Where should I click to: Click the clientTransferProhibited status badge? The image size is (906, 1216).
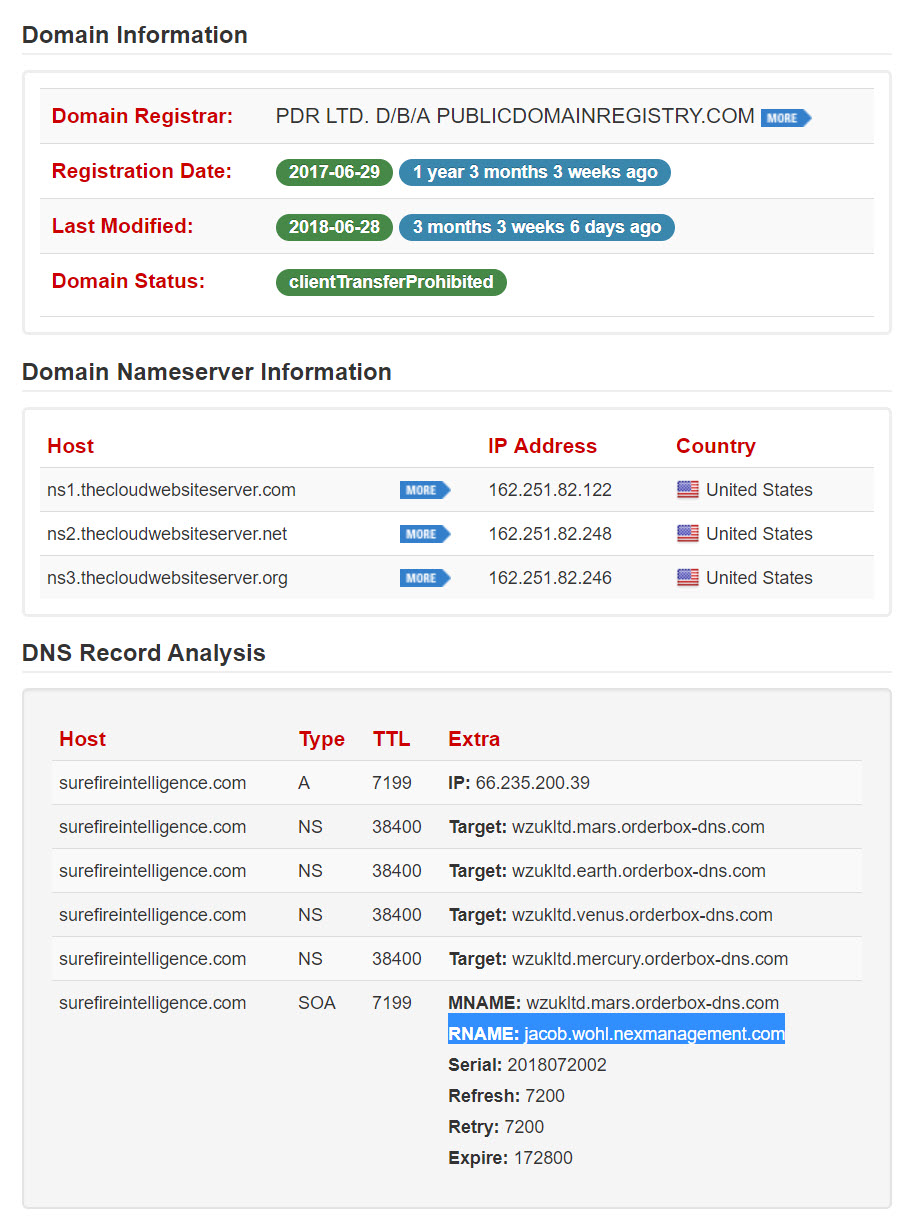pyautogui.click(x=391, y=282)
